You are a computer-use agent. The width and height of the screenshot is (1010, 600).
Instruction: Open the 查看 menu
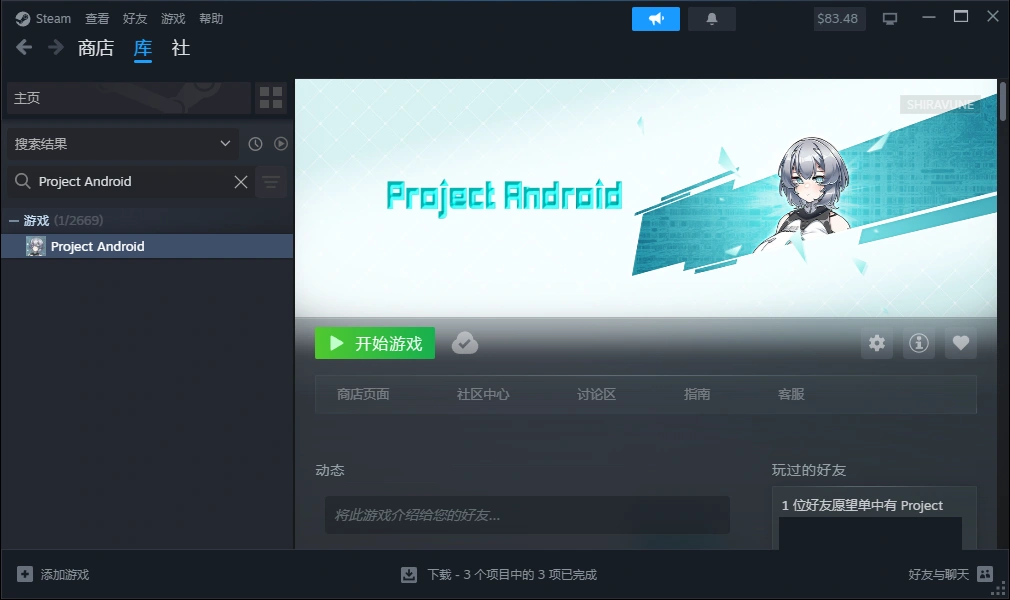point(97,19)
